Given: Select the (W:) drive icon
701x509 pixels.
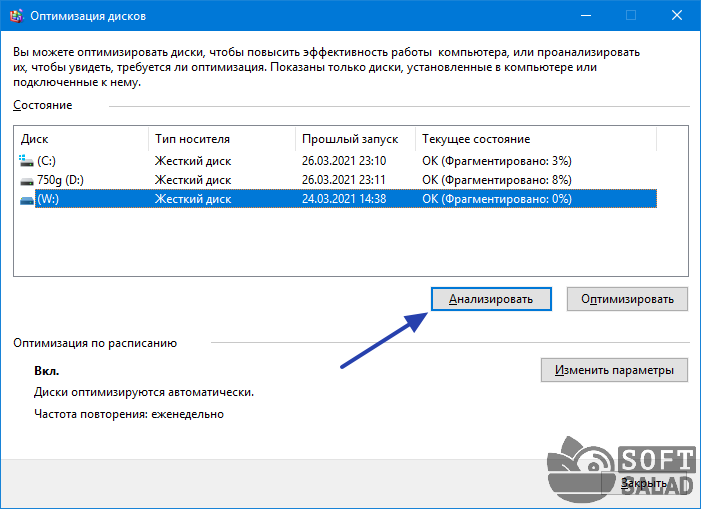Looking at the screenshot, I should click(x=27, y=200).
